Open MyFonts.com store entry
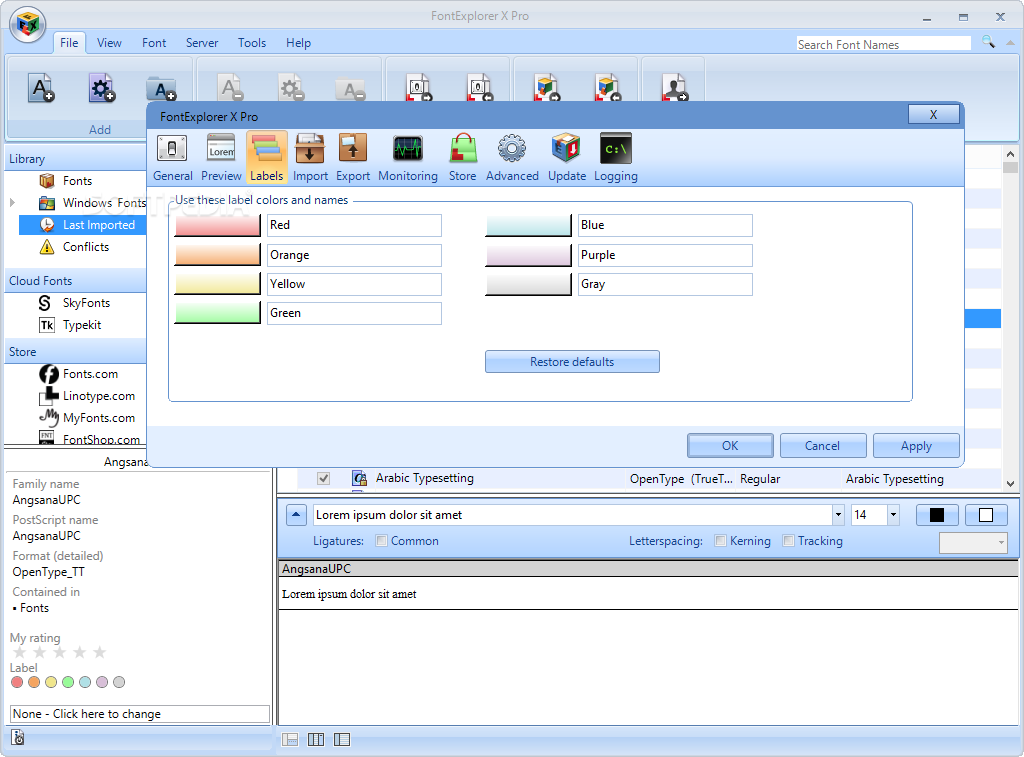Image resolution: width=1024 pixels, height=757 pixels. pos(99,418)
